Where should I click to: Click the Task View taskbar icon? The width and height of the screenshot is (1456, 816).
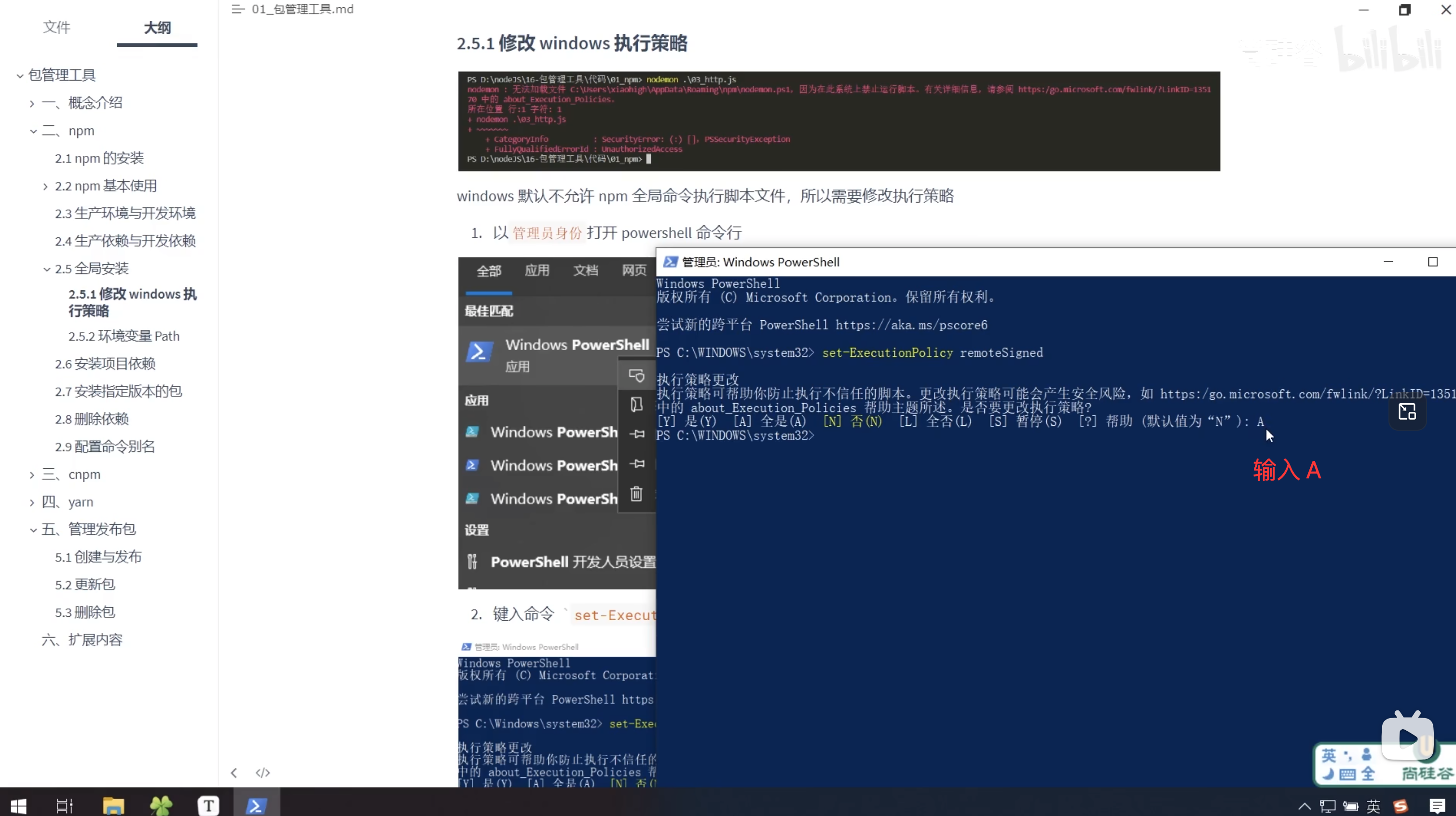pos(65,805)
